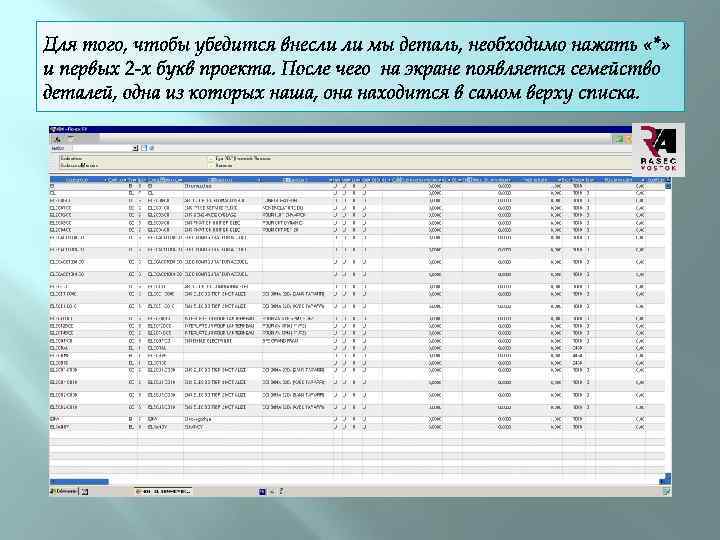Click the application icon in the window title bar
Image resolution: width=720 pixels, height=540 pixels.
pyautogui.click(x=53, y=129)
